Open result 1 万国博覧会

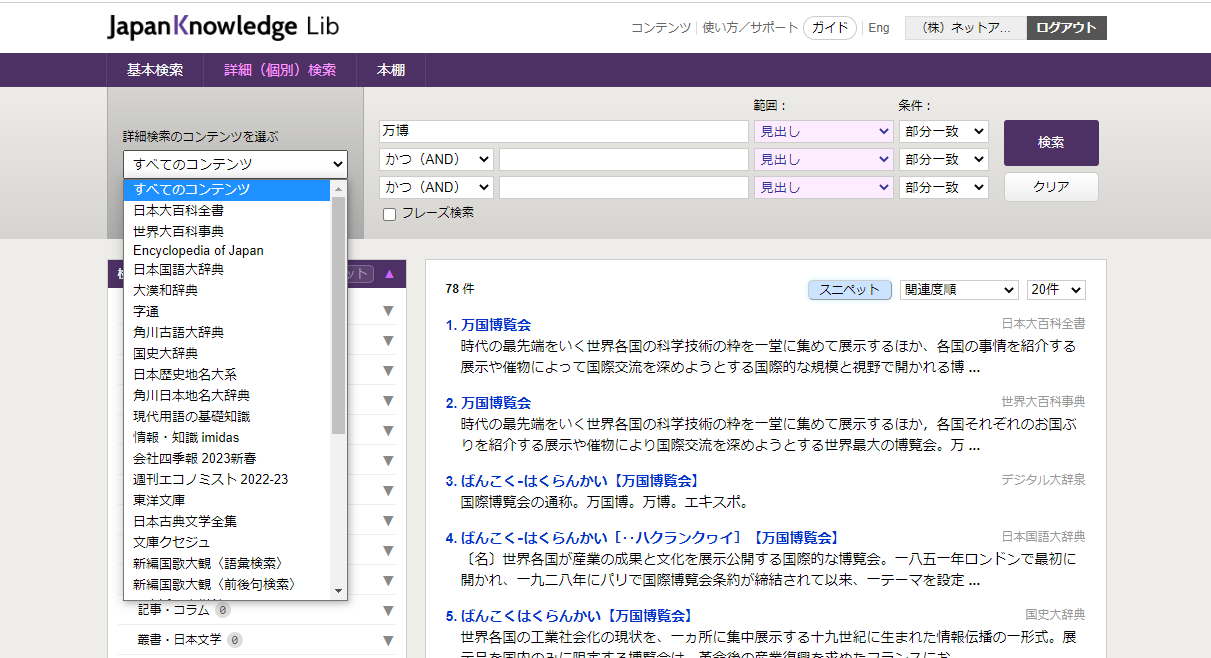coord(496,325)
